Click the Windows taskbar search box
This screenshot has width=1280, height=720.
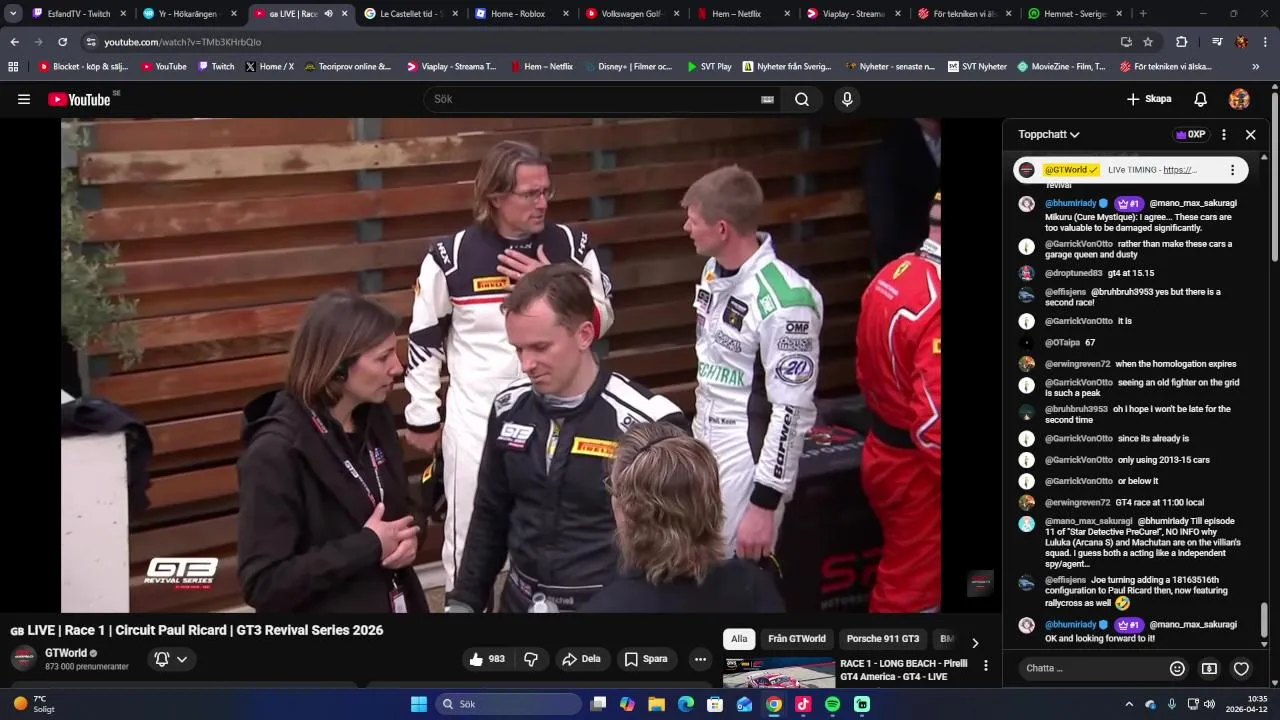click(x=508, y=704)
